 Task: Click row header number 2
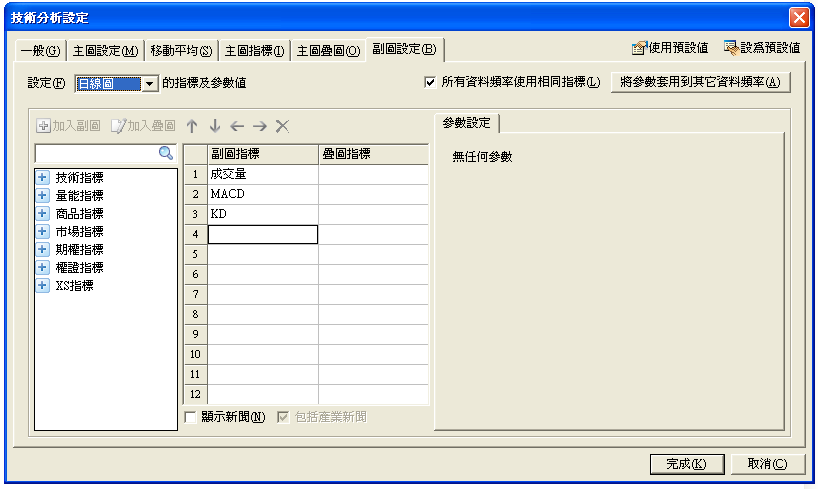click(x=196, y=194)
